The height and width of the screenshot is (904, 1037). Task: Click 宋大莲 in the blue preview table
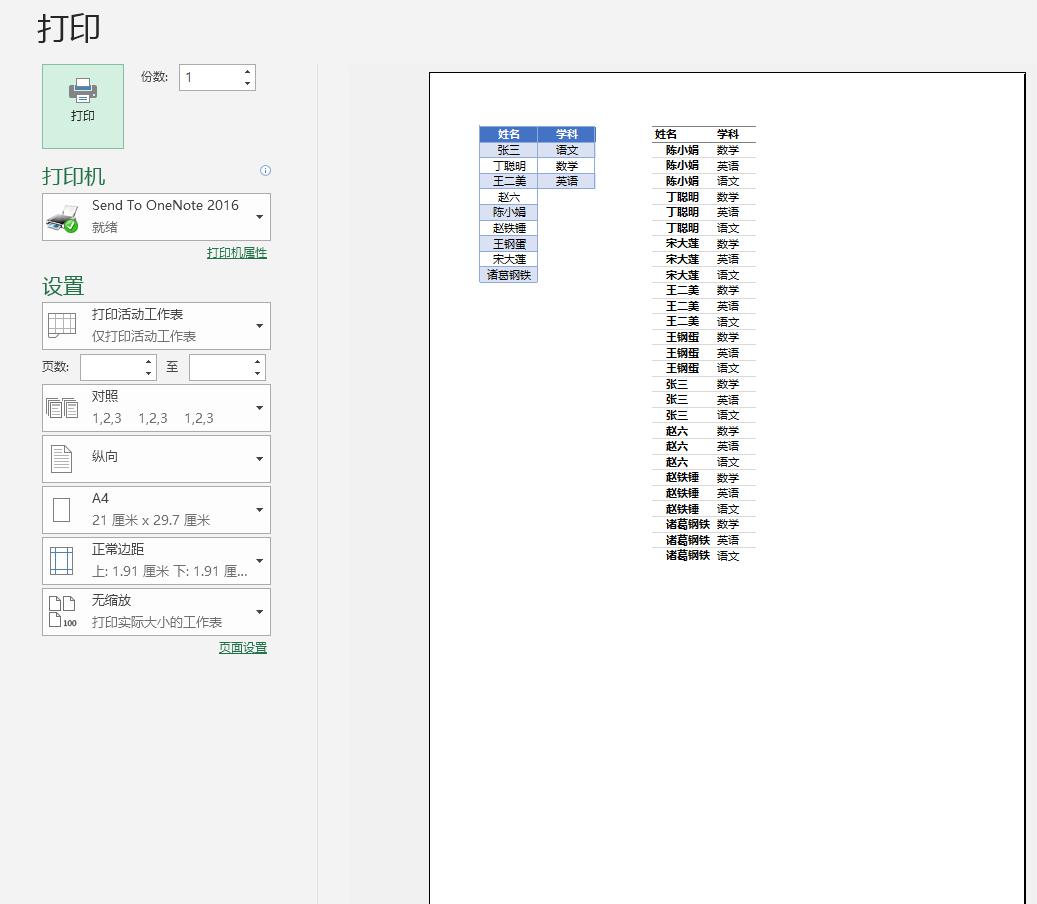point(509,259)
